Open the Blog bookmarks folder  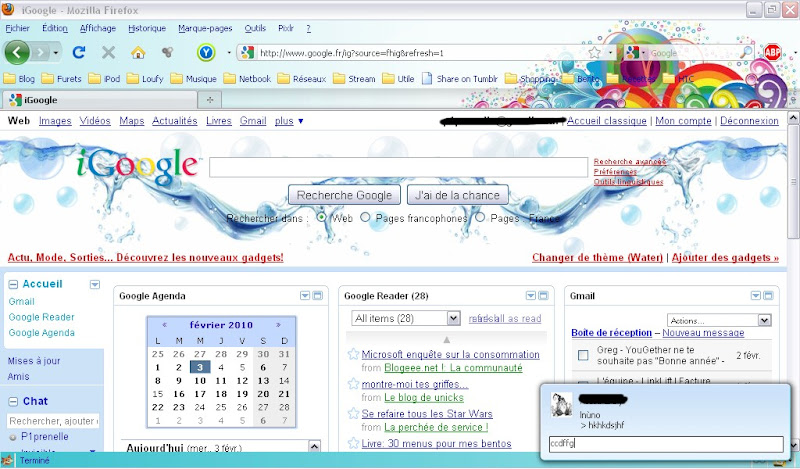coord(19,79)
